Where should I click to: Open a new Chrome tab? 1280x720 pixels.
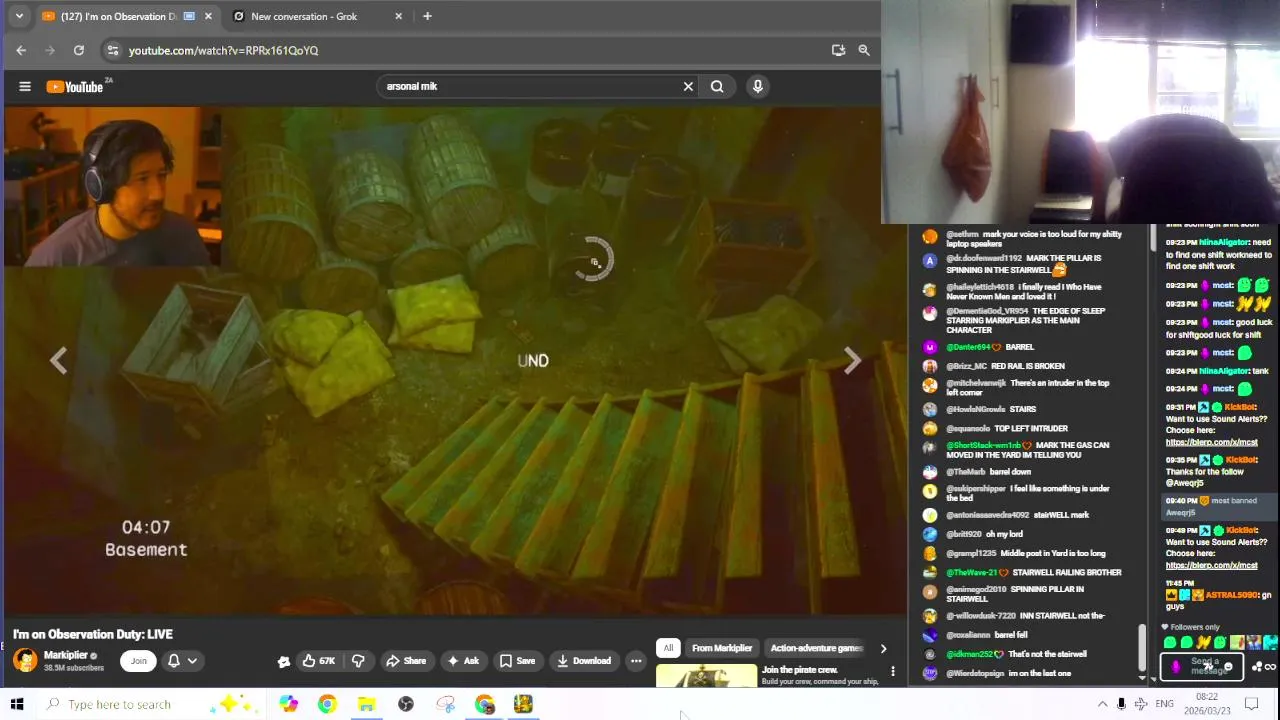(x=427, y=16)
